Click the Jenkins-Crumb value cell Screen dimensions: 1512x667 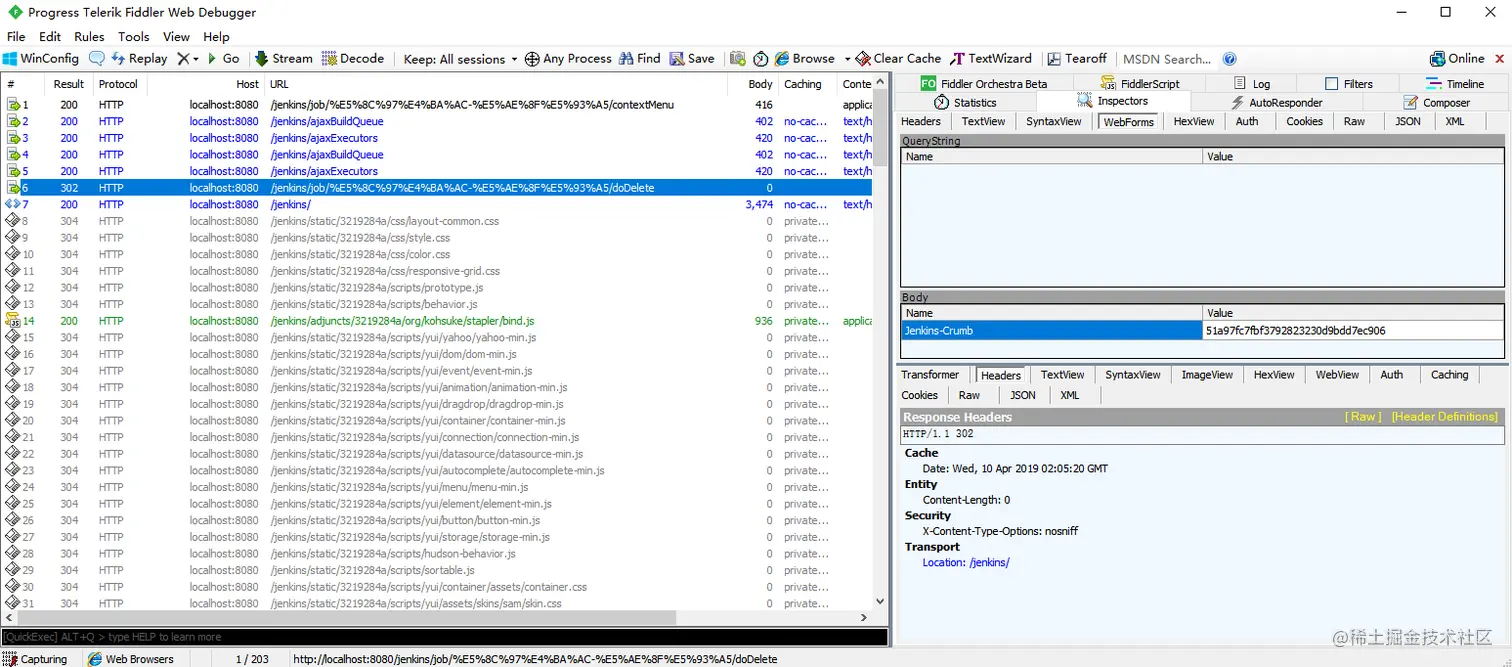pos(1353,331)
